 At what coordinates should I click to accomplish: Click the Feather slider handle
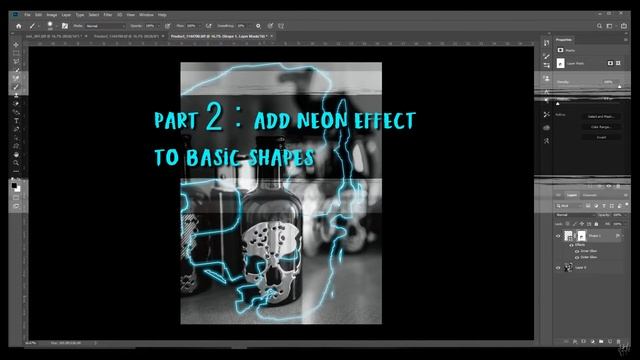pos(558,104)
